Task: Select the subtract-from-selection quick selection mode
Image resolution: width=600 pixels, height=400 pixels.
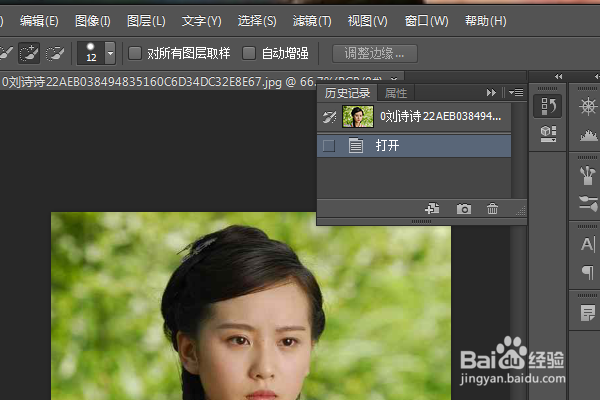Action: click(55, 53)
